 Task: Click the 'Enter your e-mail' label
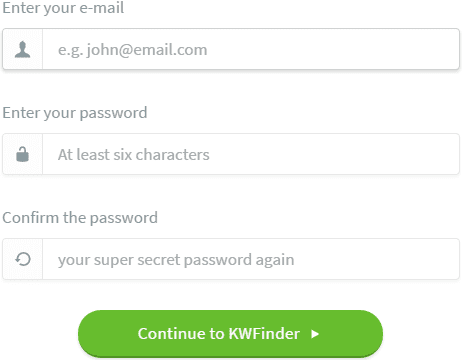point(63,8)
